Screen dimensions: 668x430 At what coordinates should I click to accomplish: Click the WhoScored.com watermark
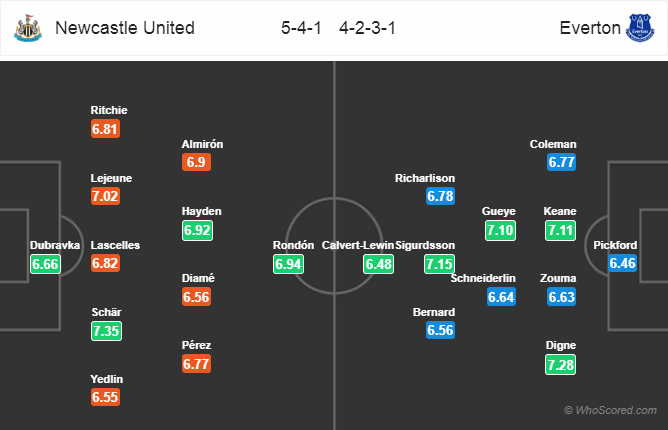click(x=610, y=410)
